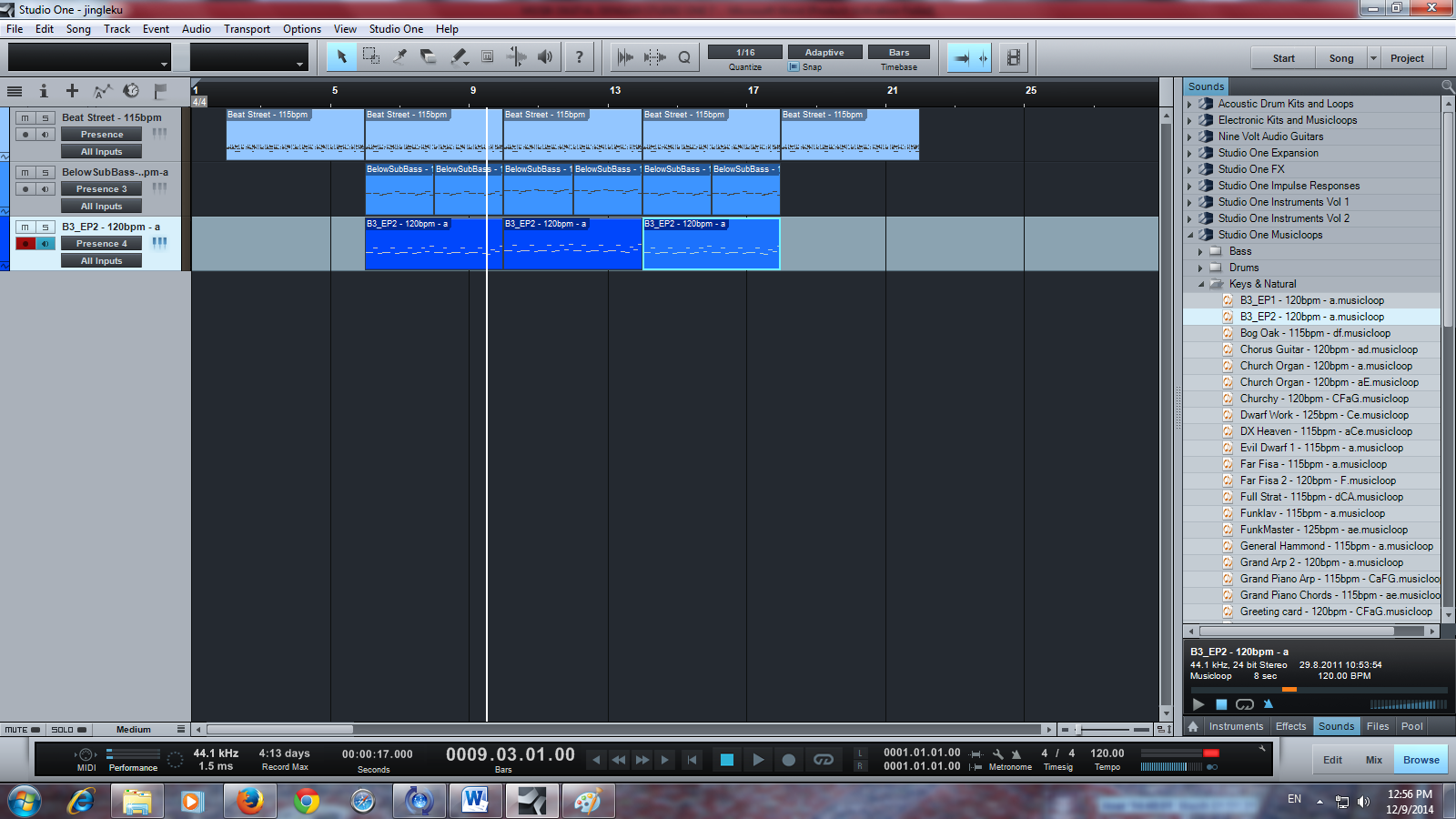Image resolution: width=1456 pixels, height=819 pixels.
Task: Open the Track menu
Action: pyautogui.click(x=116, y=29)
